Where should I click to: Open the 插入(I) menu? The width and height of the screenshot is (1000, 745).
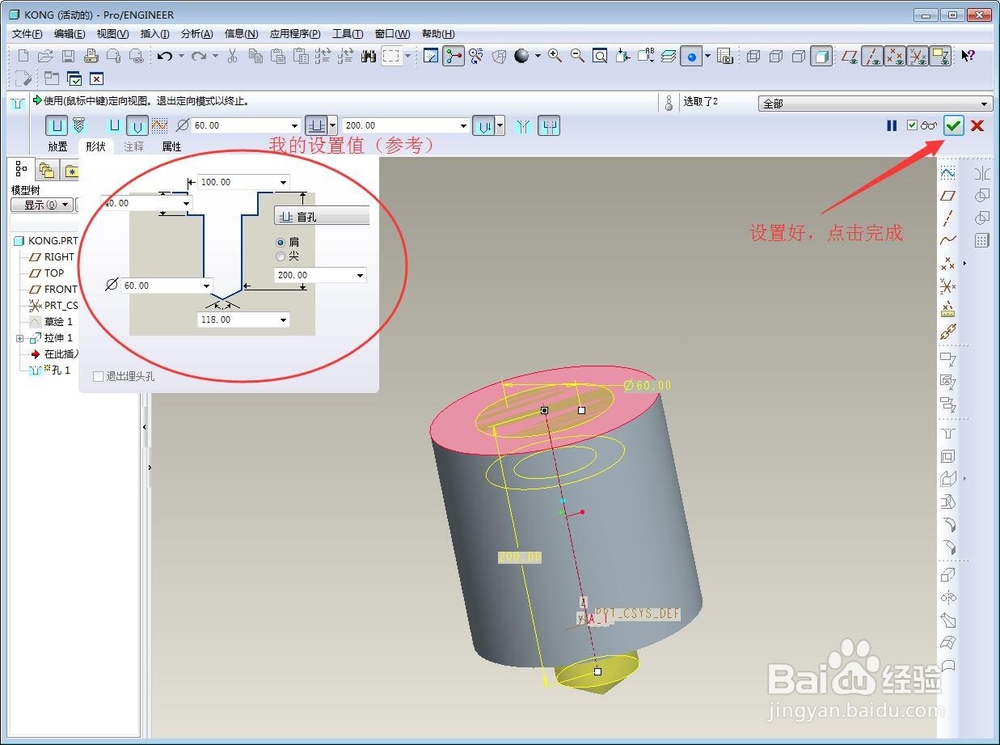154,34
